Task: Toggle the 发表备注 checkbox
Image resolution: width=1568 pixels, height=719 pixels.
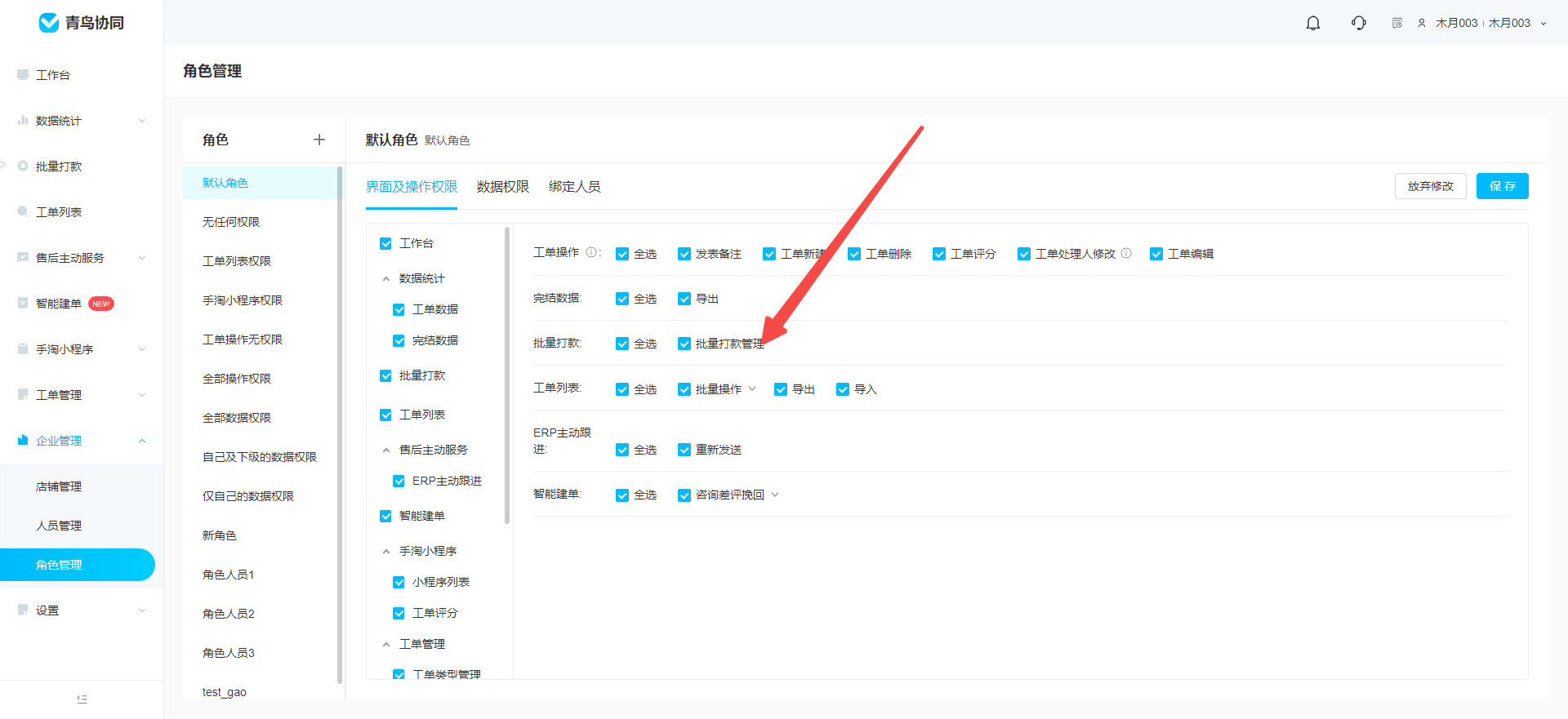Action: (684, 254)
